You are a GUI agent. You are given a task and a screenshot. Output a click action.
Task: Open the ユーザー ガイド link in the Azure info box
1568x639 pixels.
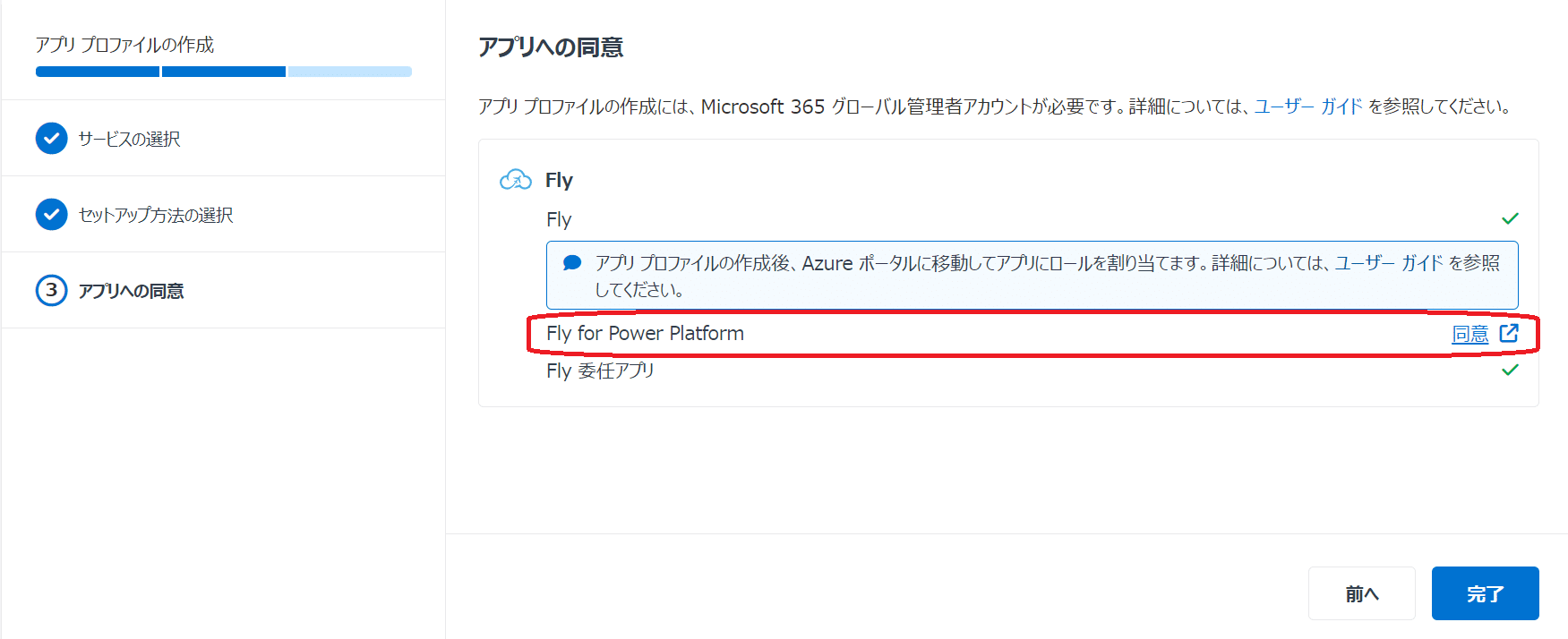click(1389, 263)
